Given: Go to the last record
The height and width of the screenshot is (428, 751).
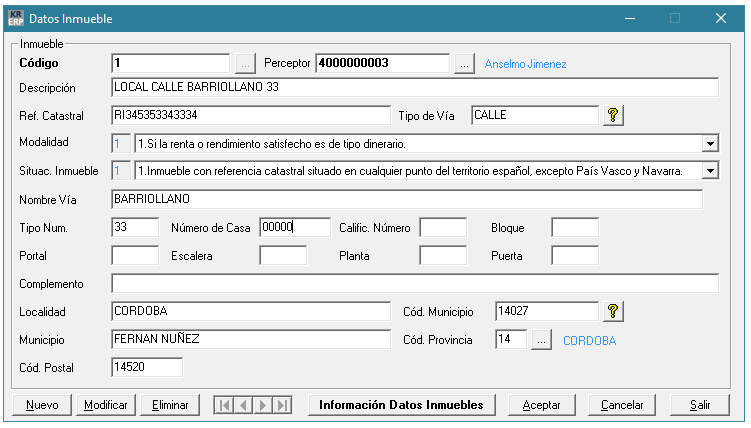Looking at the screenshot, I should point(282,405).
